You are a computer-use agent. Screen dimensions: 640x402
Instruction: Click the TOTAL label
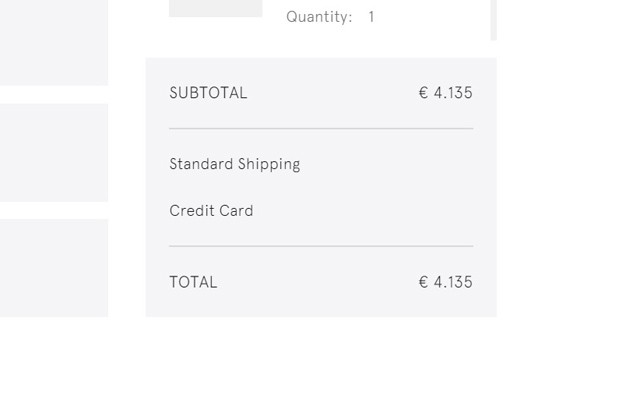tap(193, 282)
